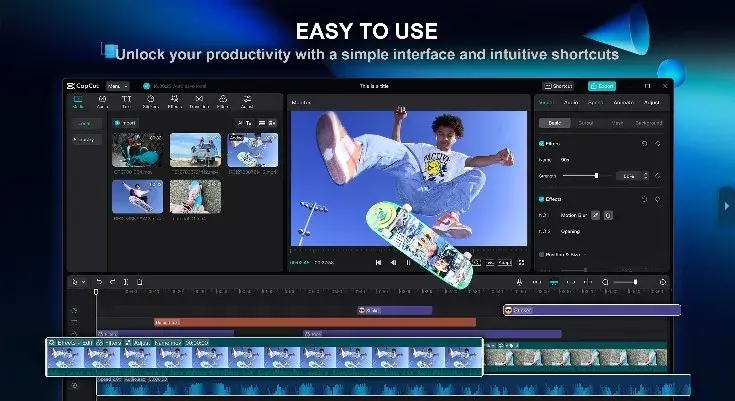This screenshot has height=401, width=735.
Task: Open the Filters panel icon in top toolbar
Action: [x=223, y=101]
